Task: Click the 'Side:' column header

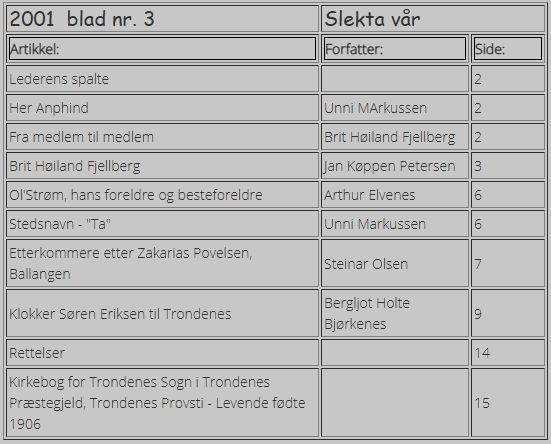Action: [508, 48]
